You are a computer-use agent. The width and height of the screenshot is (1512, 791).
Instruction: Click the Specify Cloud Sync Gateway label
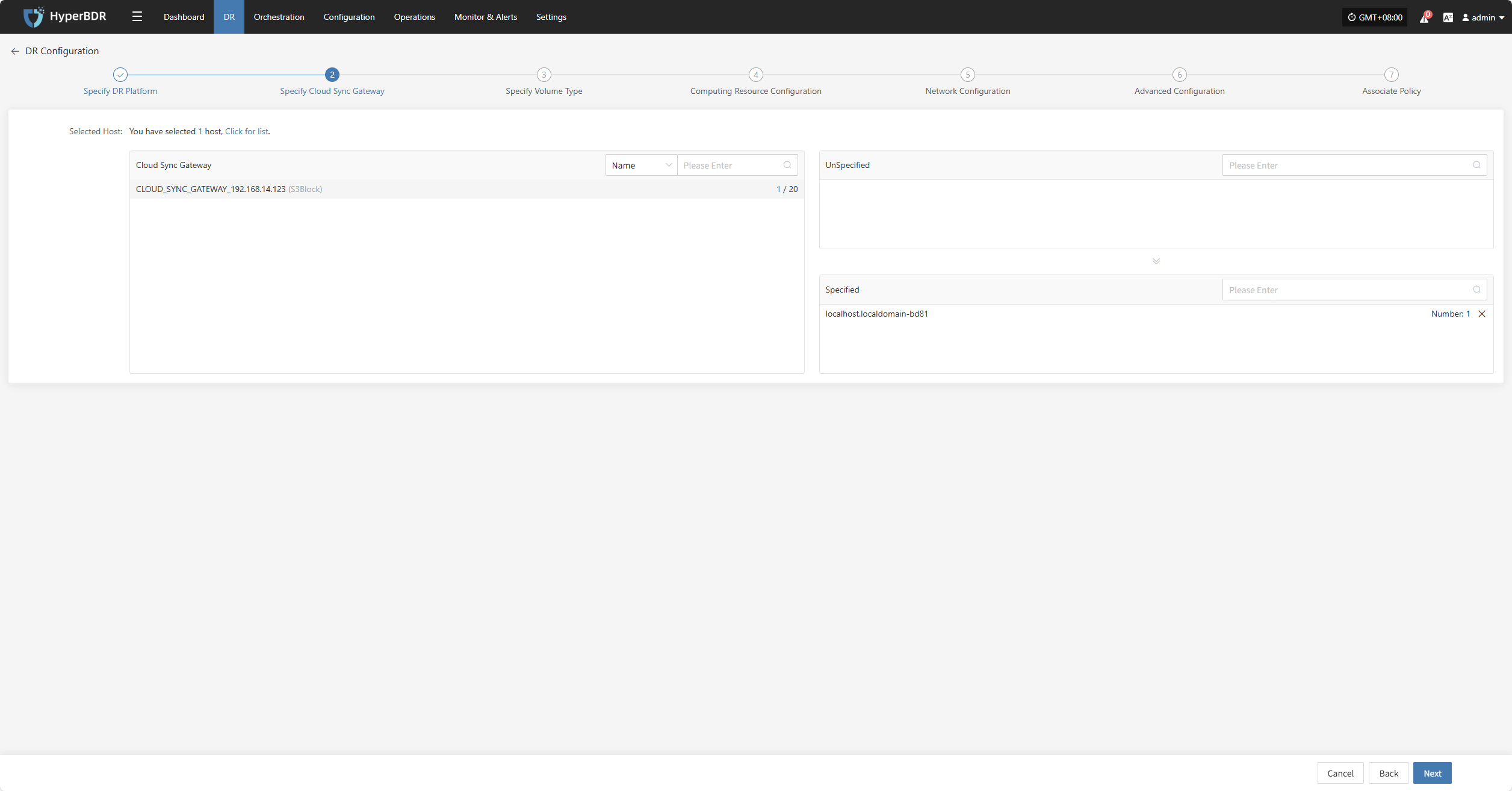[332, 91]
